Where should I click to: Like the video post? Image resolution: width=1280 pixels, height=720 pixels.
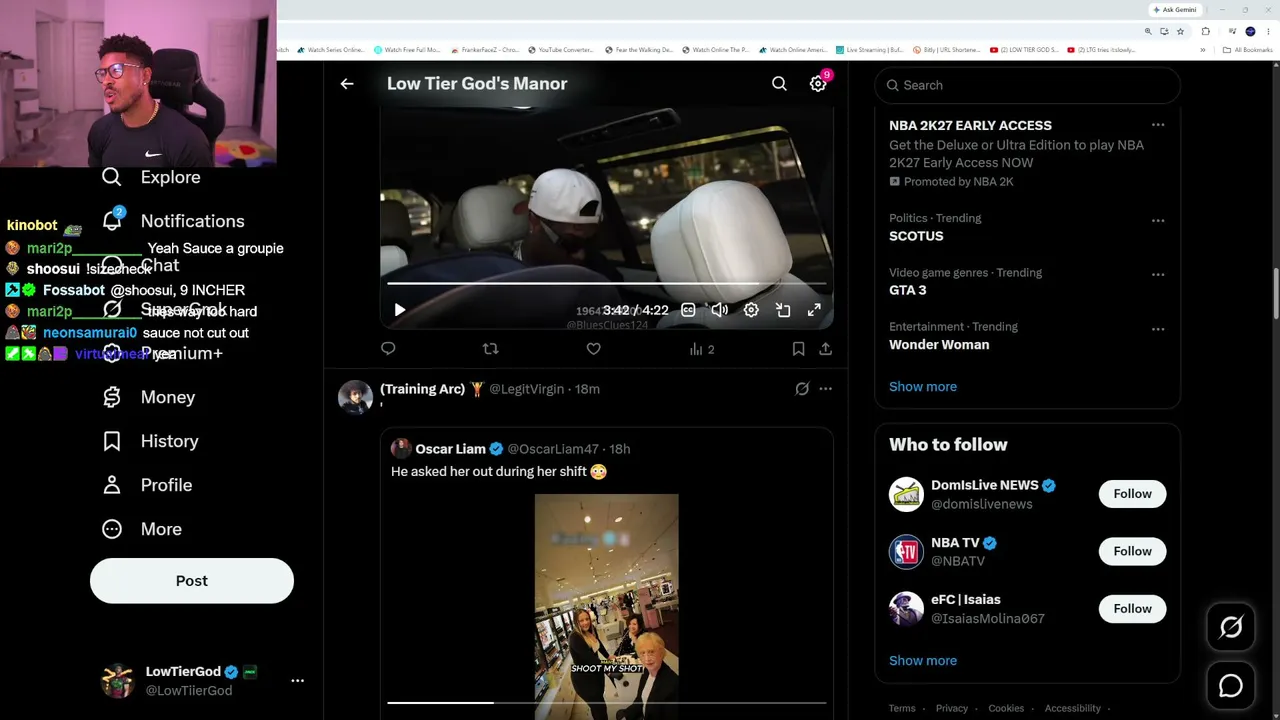pyautogui.click(x=593, y=349)
